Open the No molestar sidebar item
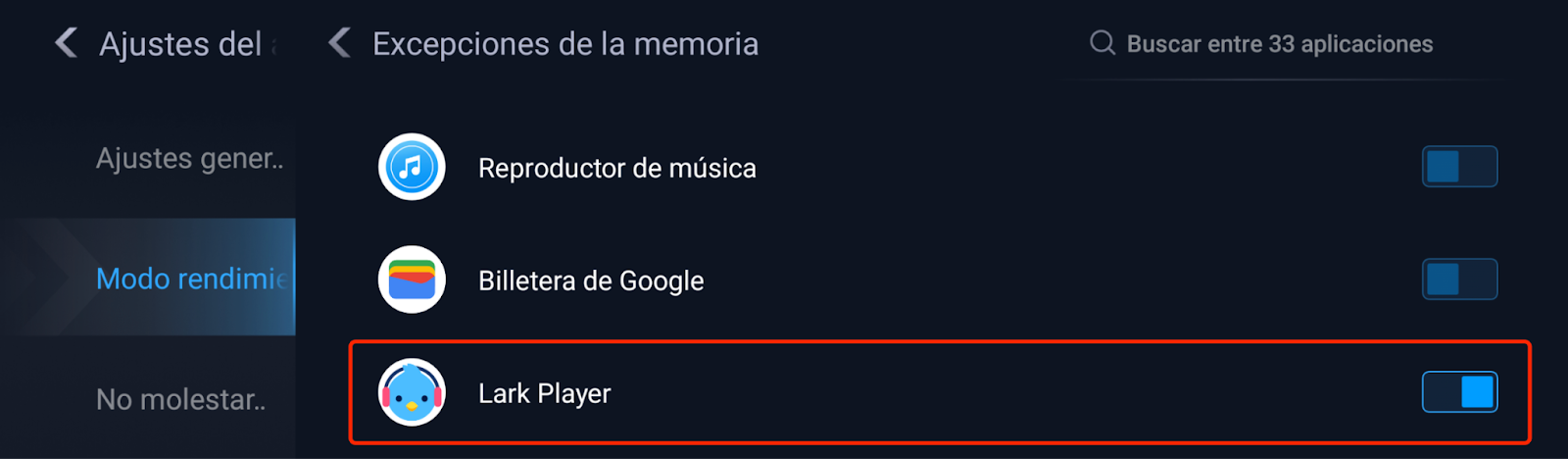Screen dimensions: 1568x459 click(x=180, y=399)
